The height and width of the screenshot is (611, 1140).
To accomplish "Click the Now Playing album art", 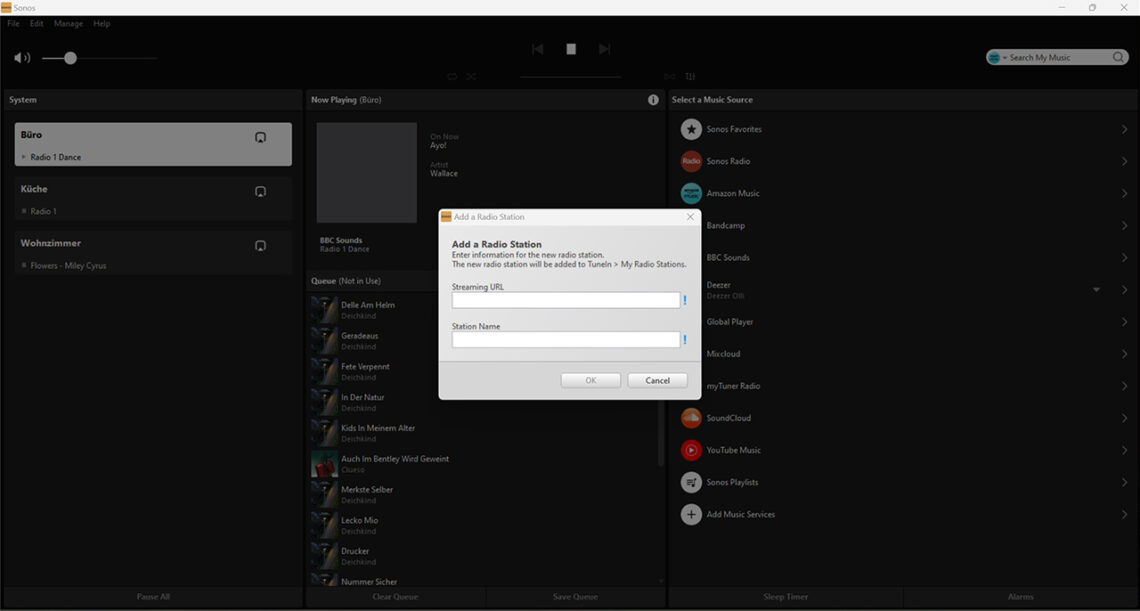I will tap(366, 172).
